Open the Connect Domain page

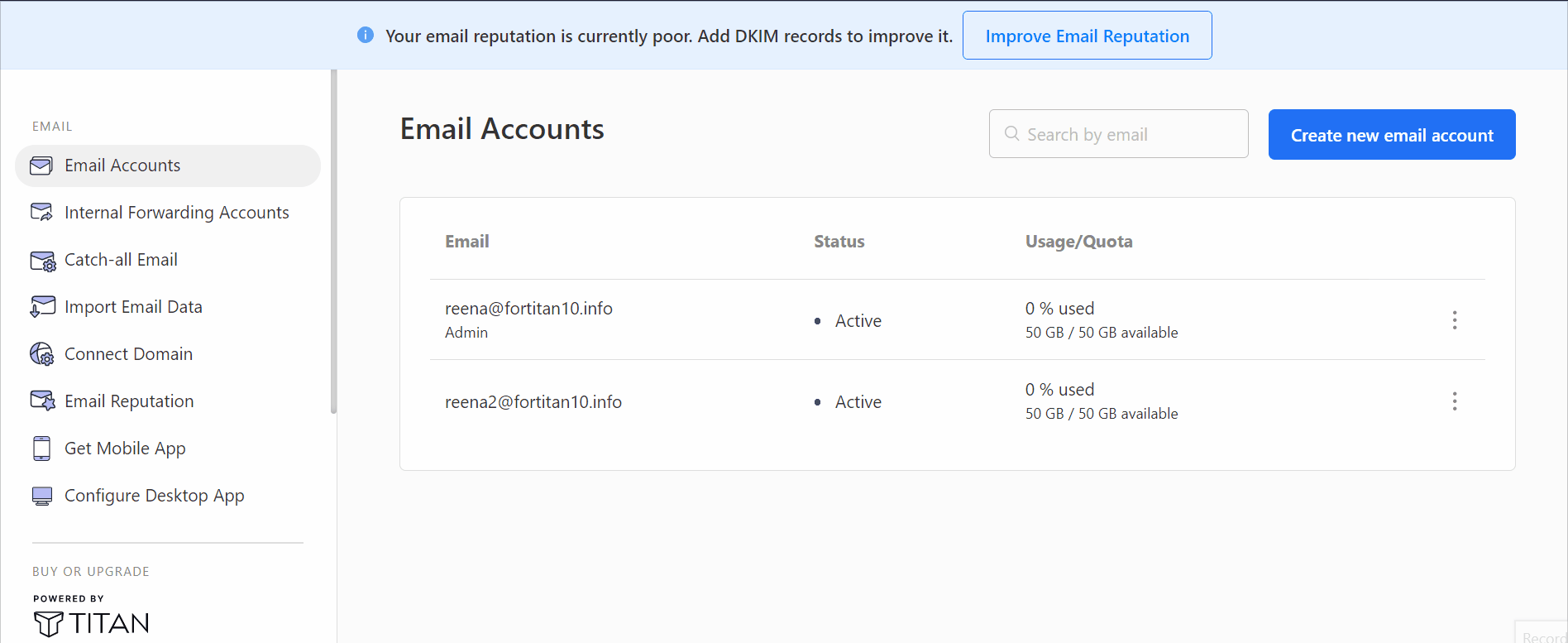click(128, 354)
